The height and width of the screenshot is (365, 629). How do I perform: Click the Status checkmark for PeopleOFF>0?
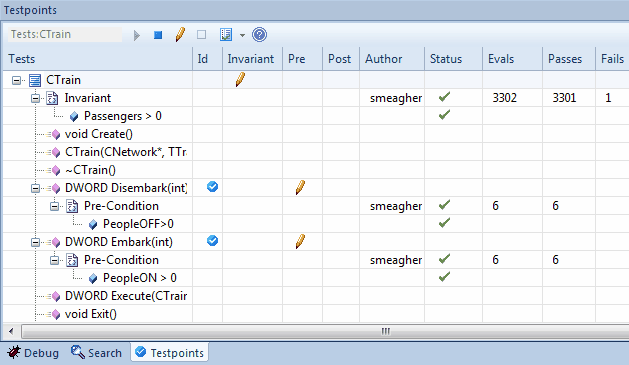[x=444, y=223]
